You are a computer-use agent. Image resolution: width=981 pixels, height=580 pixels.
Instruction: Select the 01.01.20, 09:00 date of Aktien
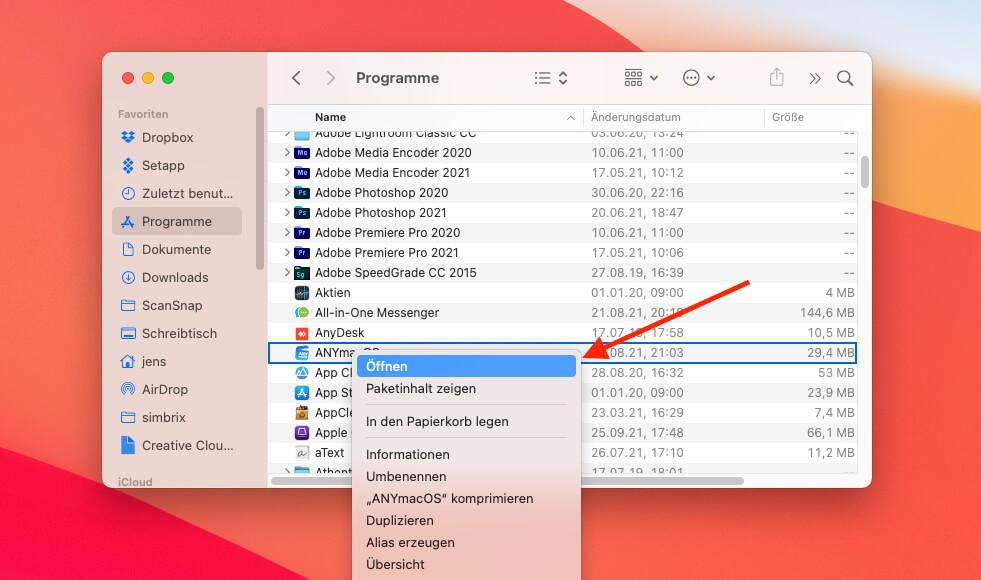pyautogui.click(x=637, y=293)
